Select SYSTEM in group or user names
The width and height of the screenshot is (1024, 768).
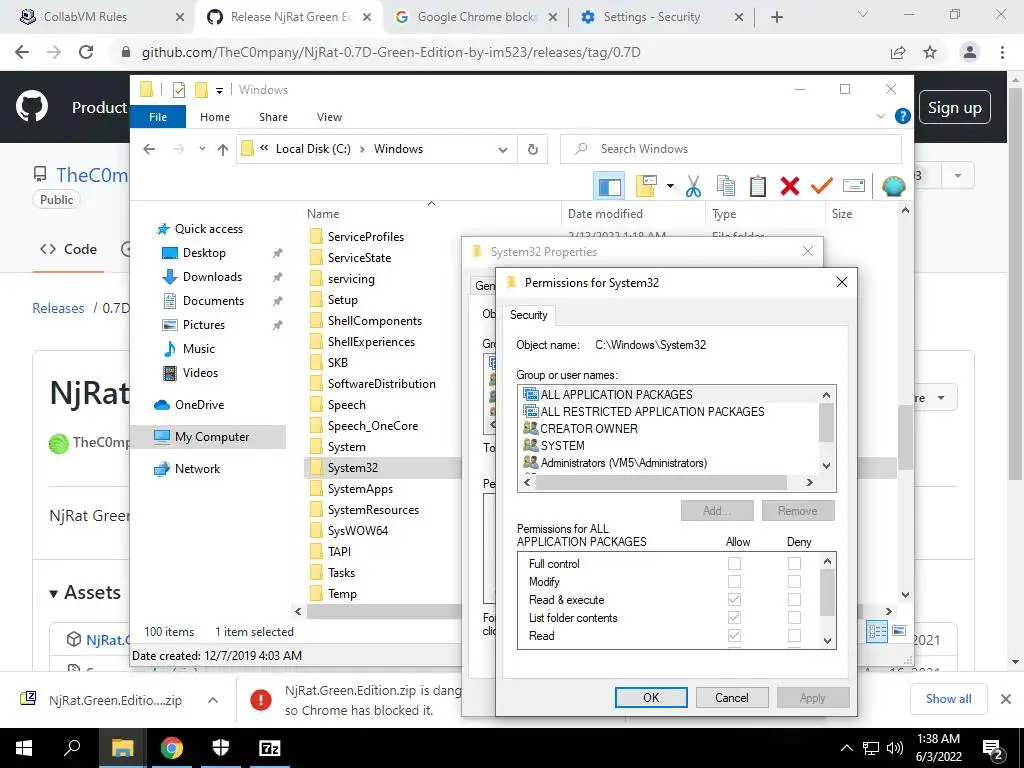pyautogui.click(x=562, y=445)
